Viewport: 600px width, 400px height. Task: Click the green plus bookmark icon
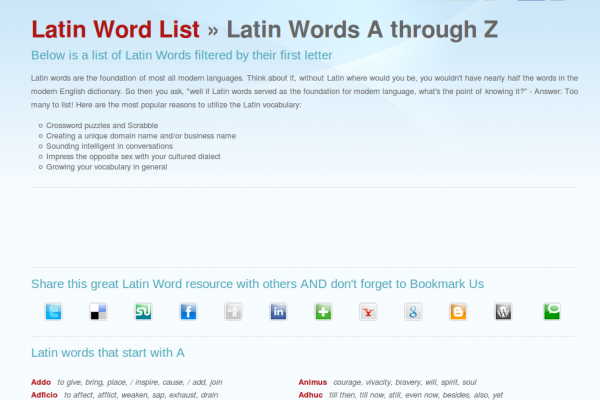[x=323, y=312]
